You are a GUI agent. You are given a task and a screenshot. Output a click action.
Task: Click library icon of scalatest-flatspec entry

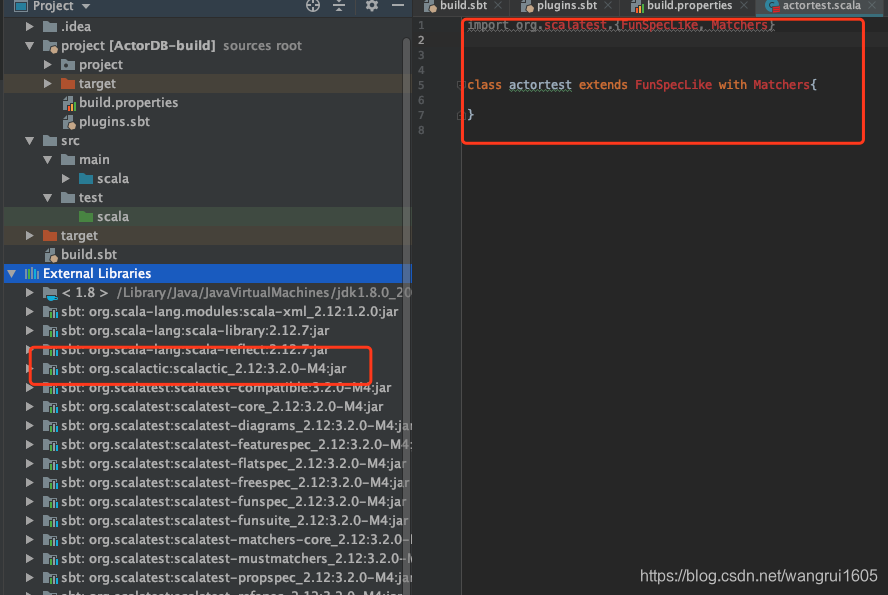click(x=50, y=464)
